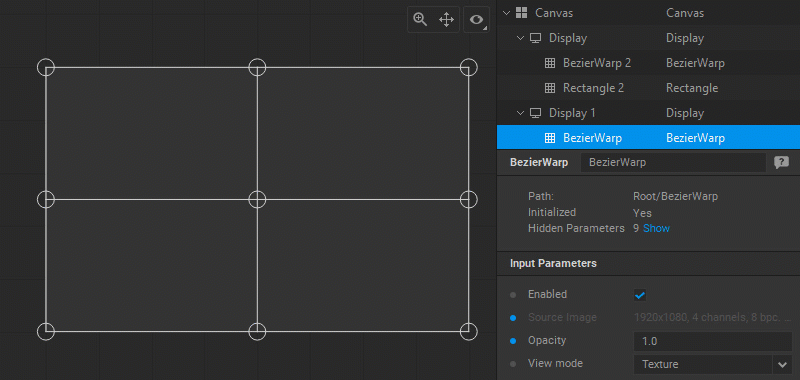The height and width of the screenshot is (380, 800).
Task: Select the top-left warp control point
Action: pos(46,67)
